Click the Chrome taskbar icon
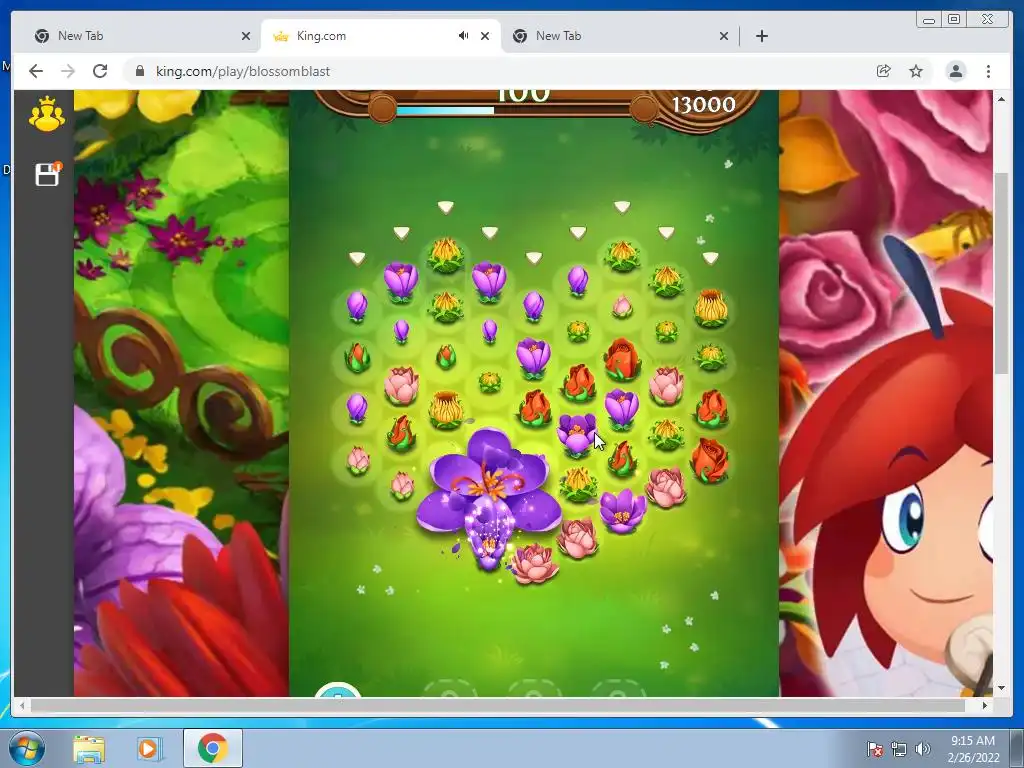The image size is (1024, 768). [212, 748]
